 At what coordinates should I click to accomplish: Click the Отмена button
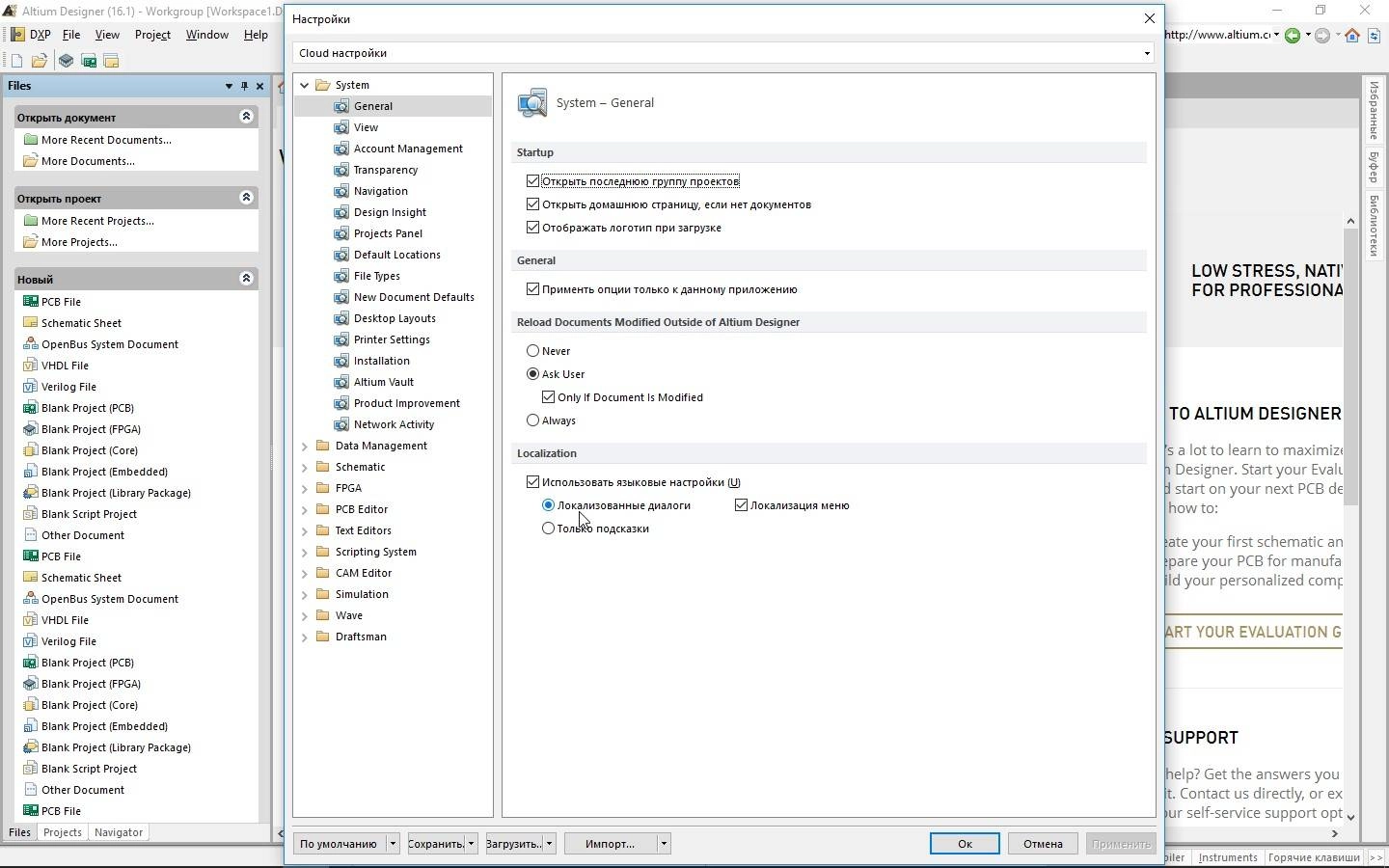[1043, 844]
